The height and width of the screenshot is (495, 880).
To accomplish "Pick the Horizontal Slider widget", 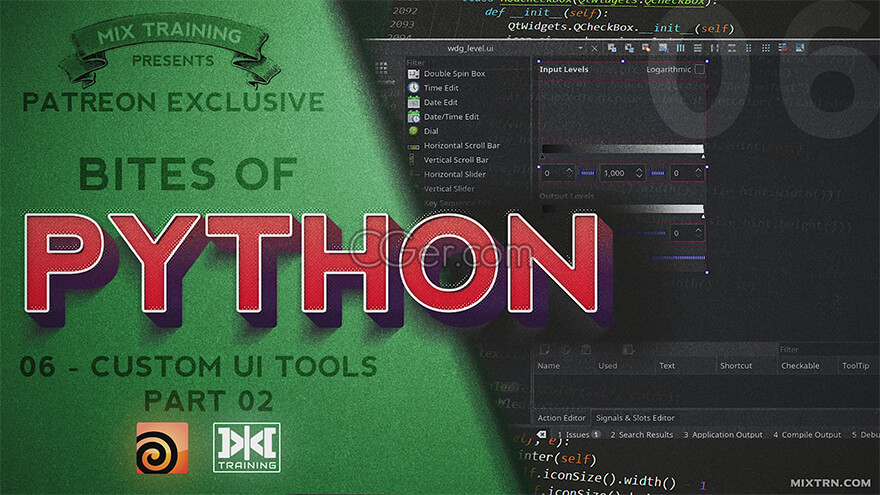I will pyautogui.click(x=447, y=175).
